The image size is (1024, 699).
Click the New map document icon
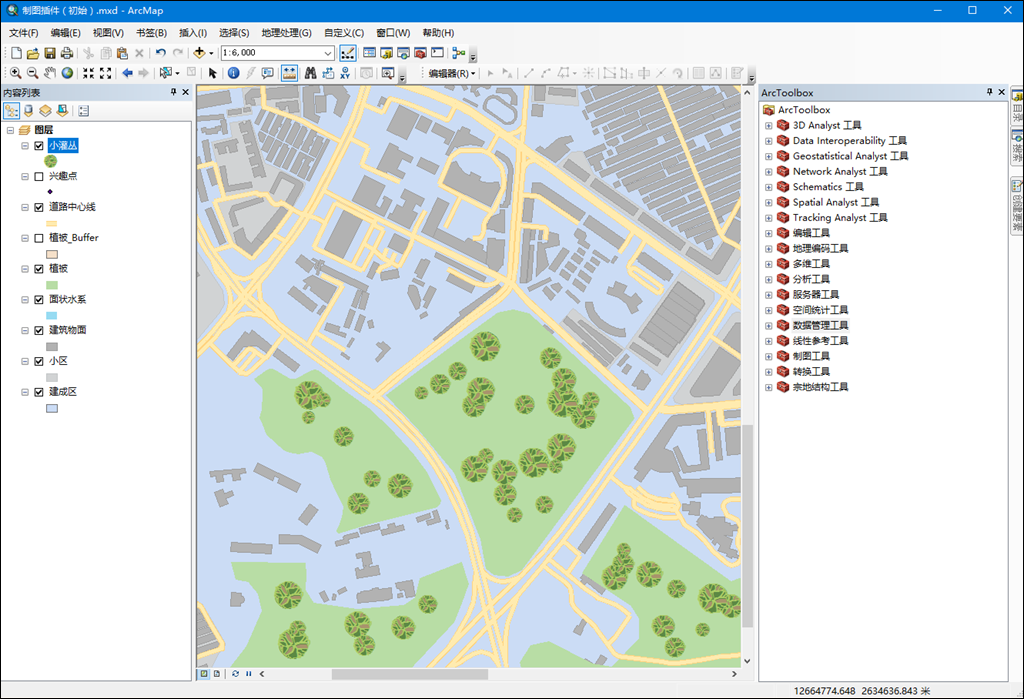[x=16, y=53]
